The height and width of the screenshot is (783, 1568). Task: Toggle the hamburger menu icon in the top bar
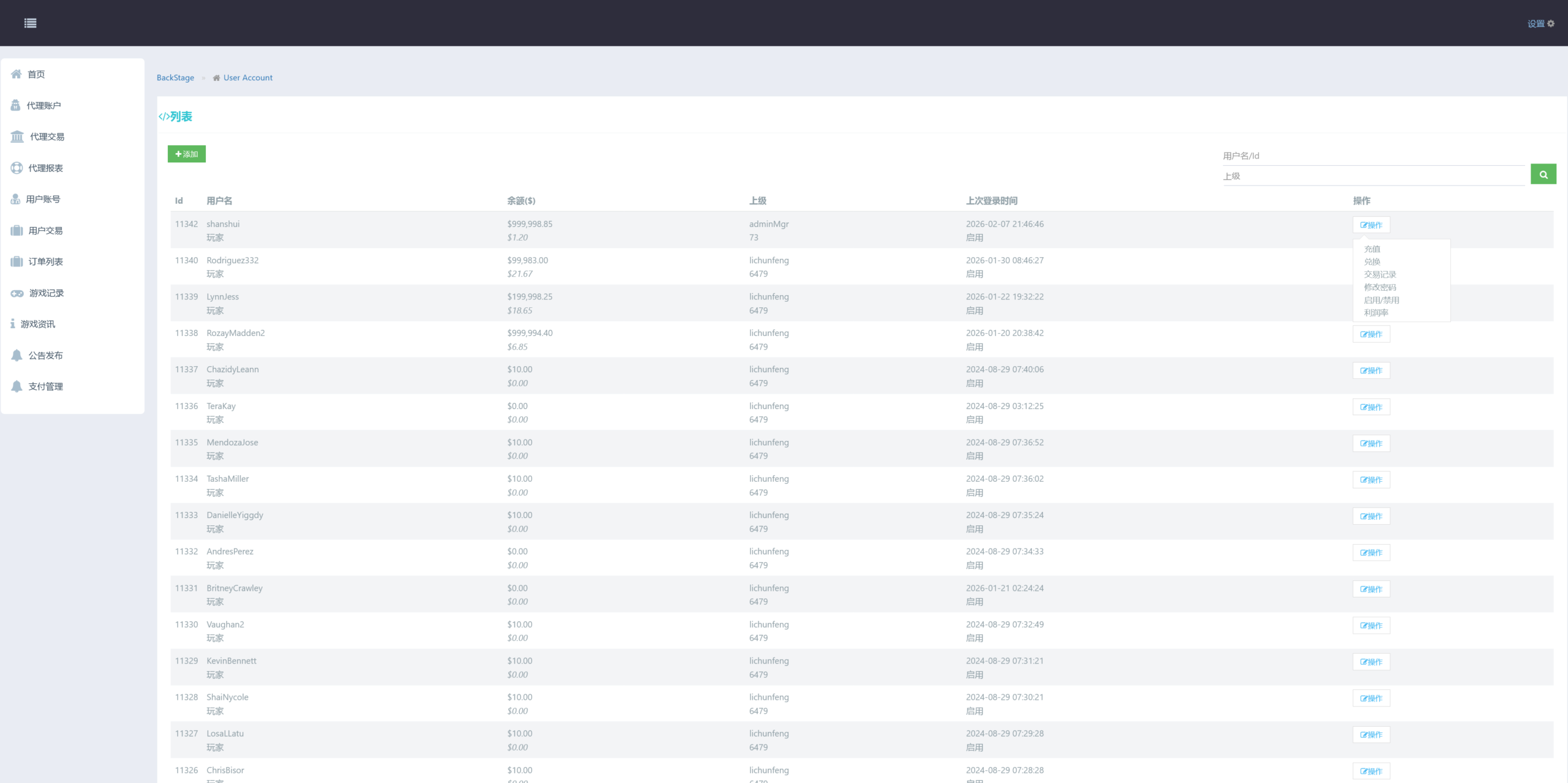(x=30, y=23)
